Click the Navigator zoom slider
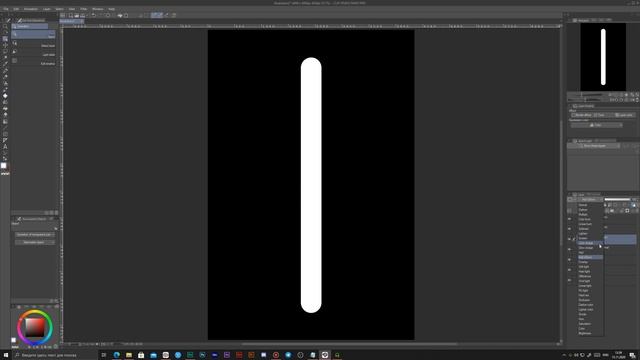640x360 pixels. pyautogui.click(x=587, y=95)
